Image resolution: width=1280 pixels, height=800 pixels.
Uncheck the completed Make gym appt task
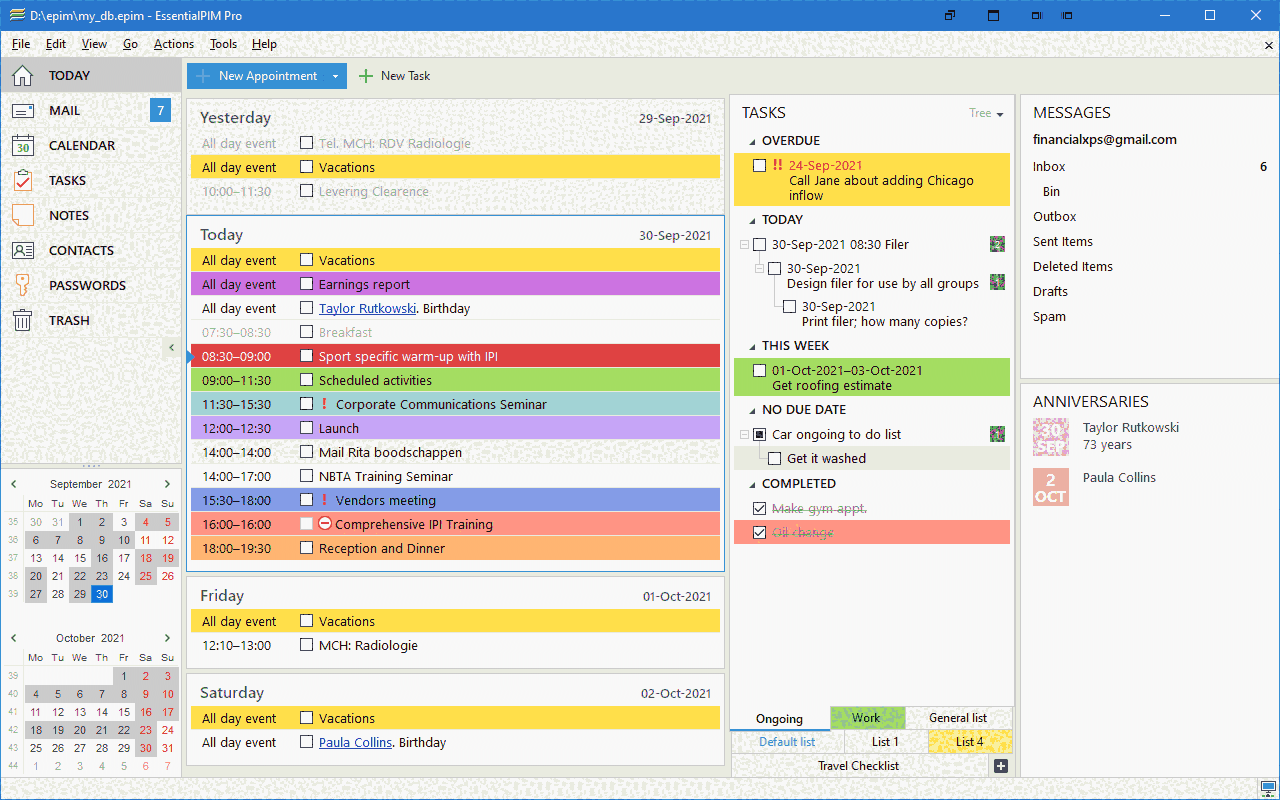tap(758, 508)
